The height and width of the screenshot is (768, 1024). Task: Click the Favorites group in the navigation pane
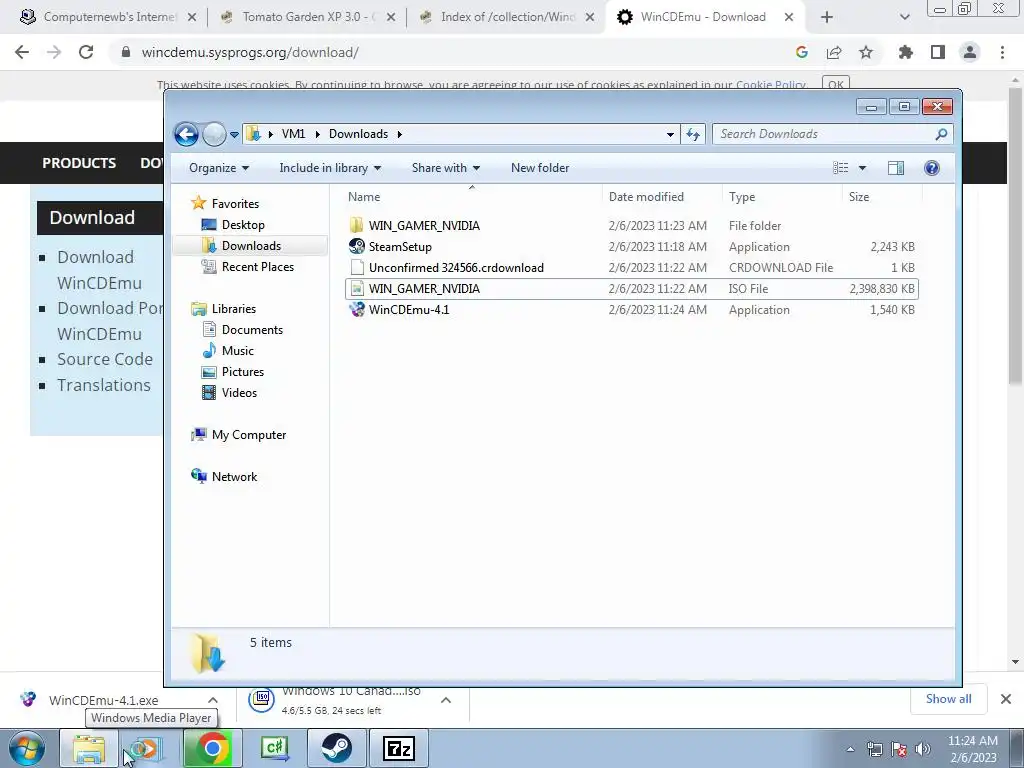pyautogui.click(x=225, y=204)
